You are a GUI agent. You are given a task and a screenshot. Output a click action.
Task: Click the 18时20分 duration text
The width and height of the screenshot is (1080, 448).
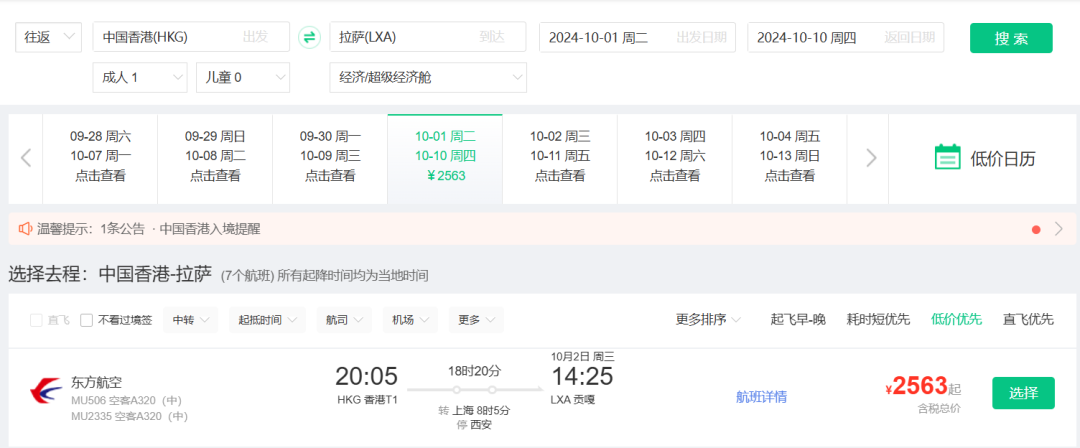pyautogui.click(x=474, y=371)
